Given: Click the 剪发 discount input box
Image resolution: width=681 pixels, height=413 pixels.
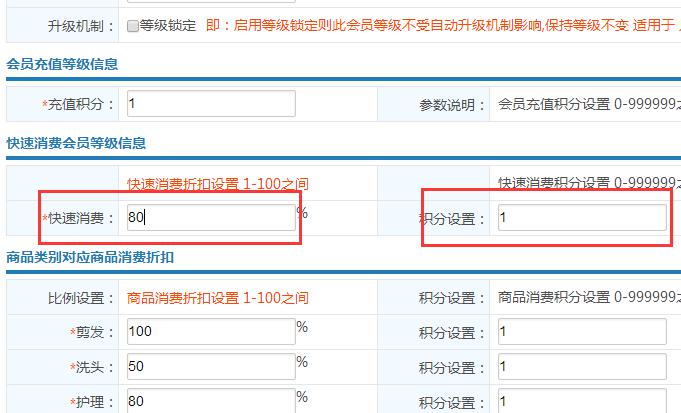Looking at the screenshot, I should tap(211, 332).
